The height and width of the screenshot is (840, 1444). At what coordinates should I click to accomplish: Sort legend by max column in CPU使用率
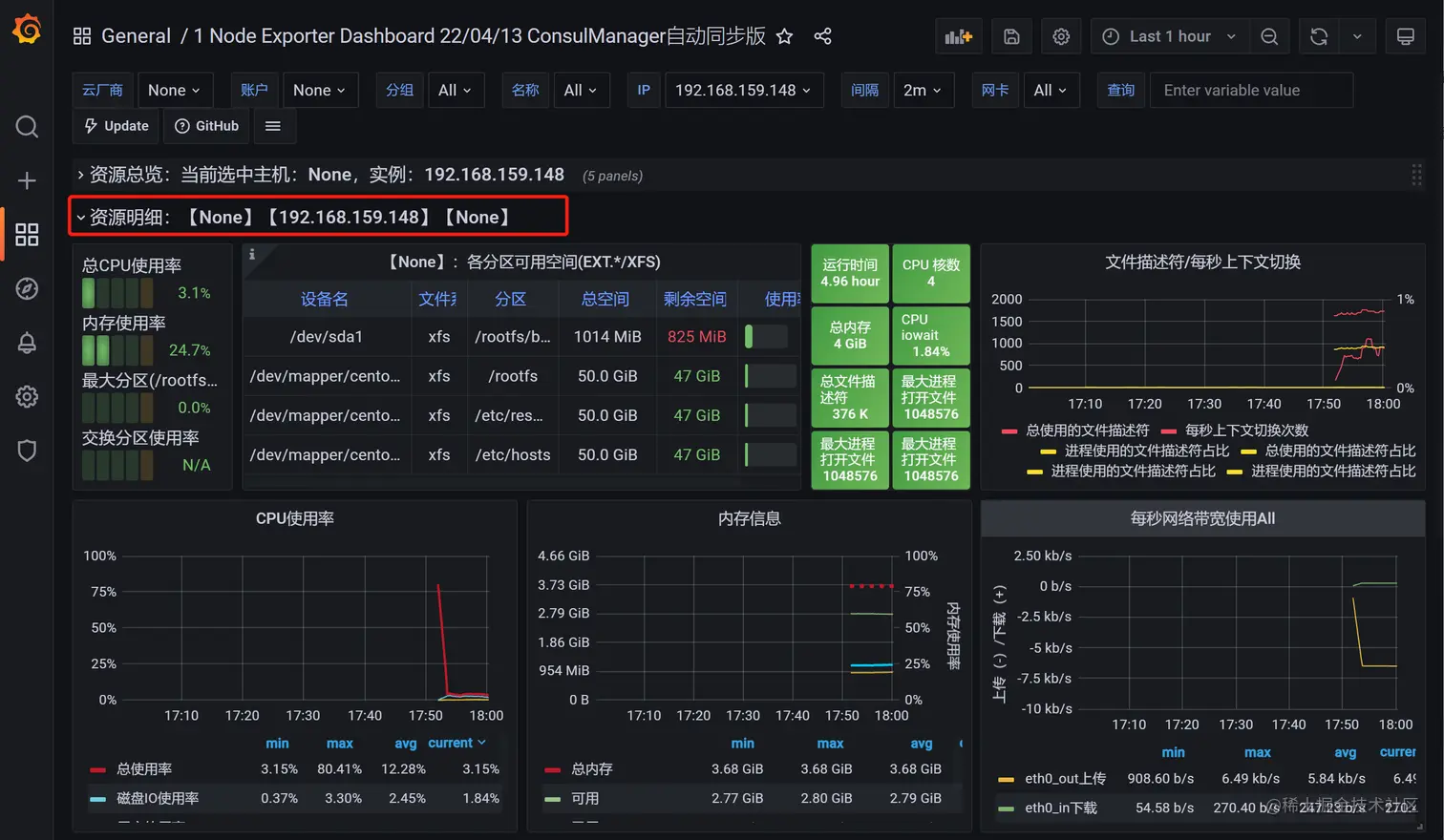(339, 743)
